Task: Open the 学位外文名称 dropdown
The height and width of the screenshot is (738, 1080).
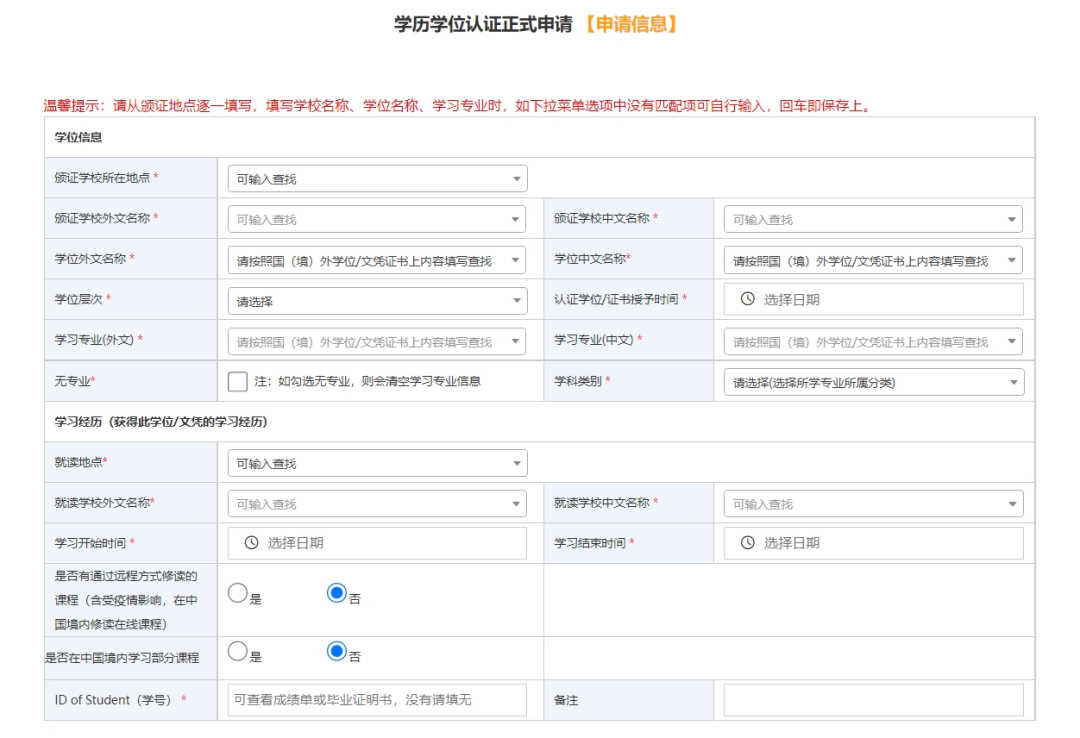Action: point(377,260)
